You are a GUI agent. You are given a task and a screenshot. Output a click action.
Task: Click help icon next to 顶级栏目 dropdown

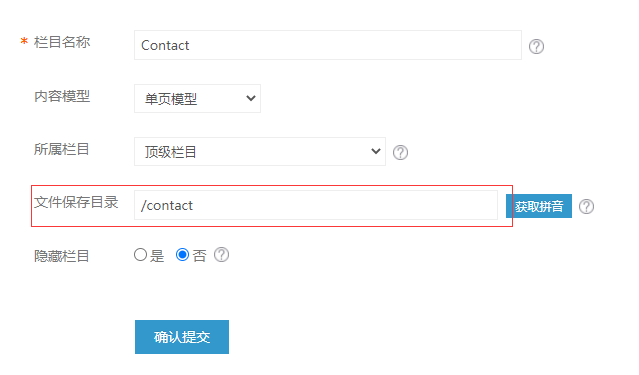(x=400, y=152)
